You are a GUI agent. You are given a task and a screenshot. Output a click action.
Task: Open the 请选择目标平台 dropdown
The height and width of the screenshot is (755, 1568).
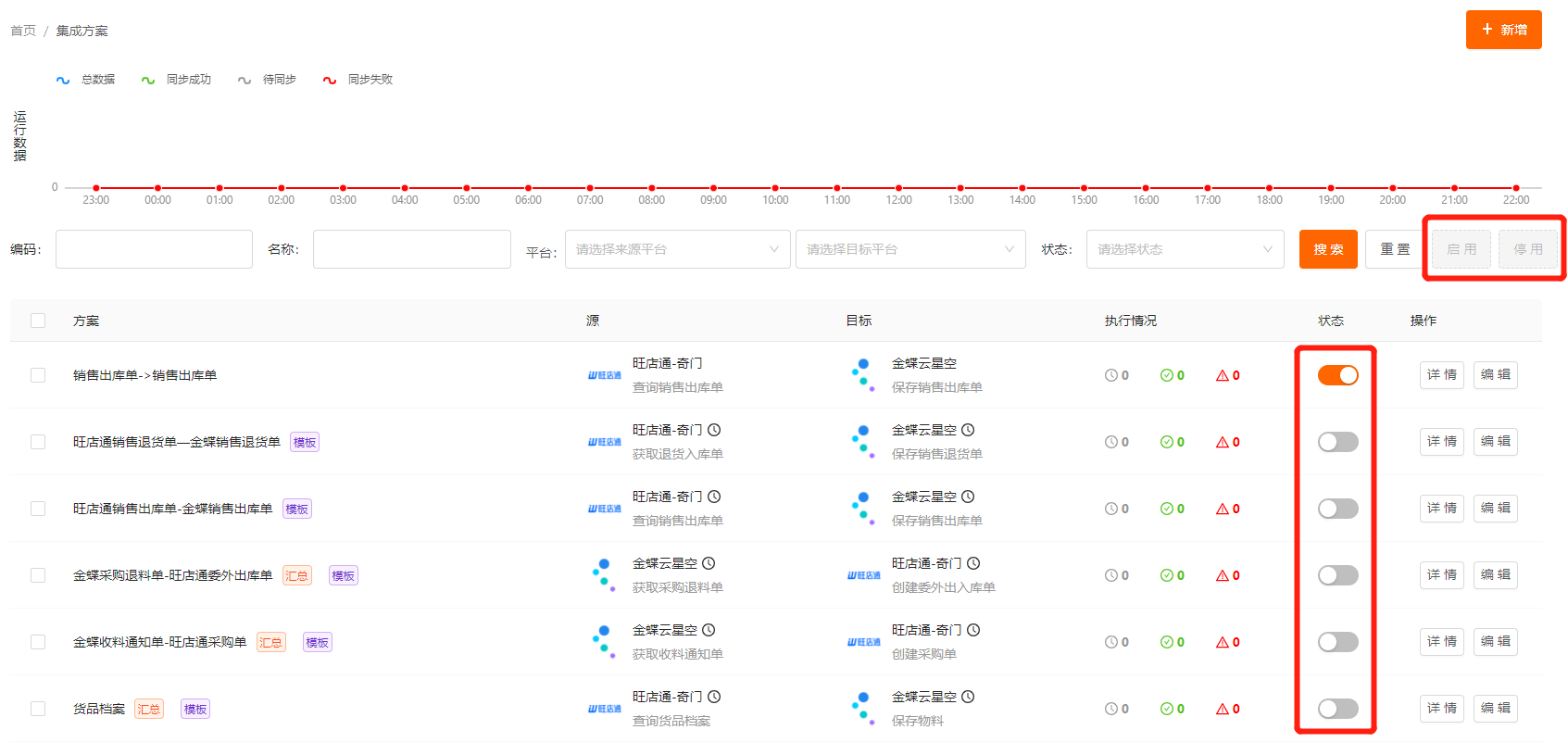pos(909,249)
